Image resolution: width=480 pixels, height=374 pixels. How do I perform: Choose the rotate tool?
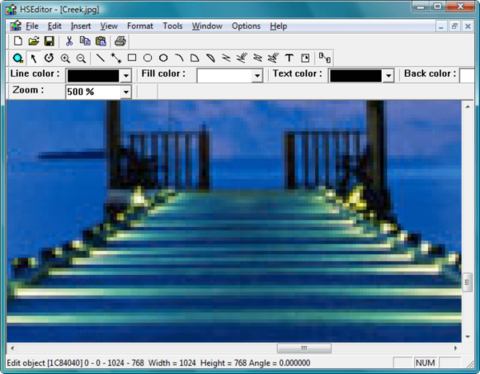pos(49,58)
